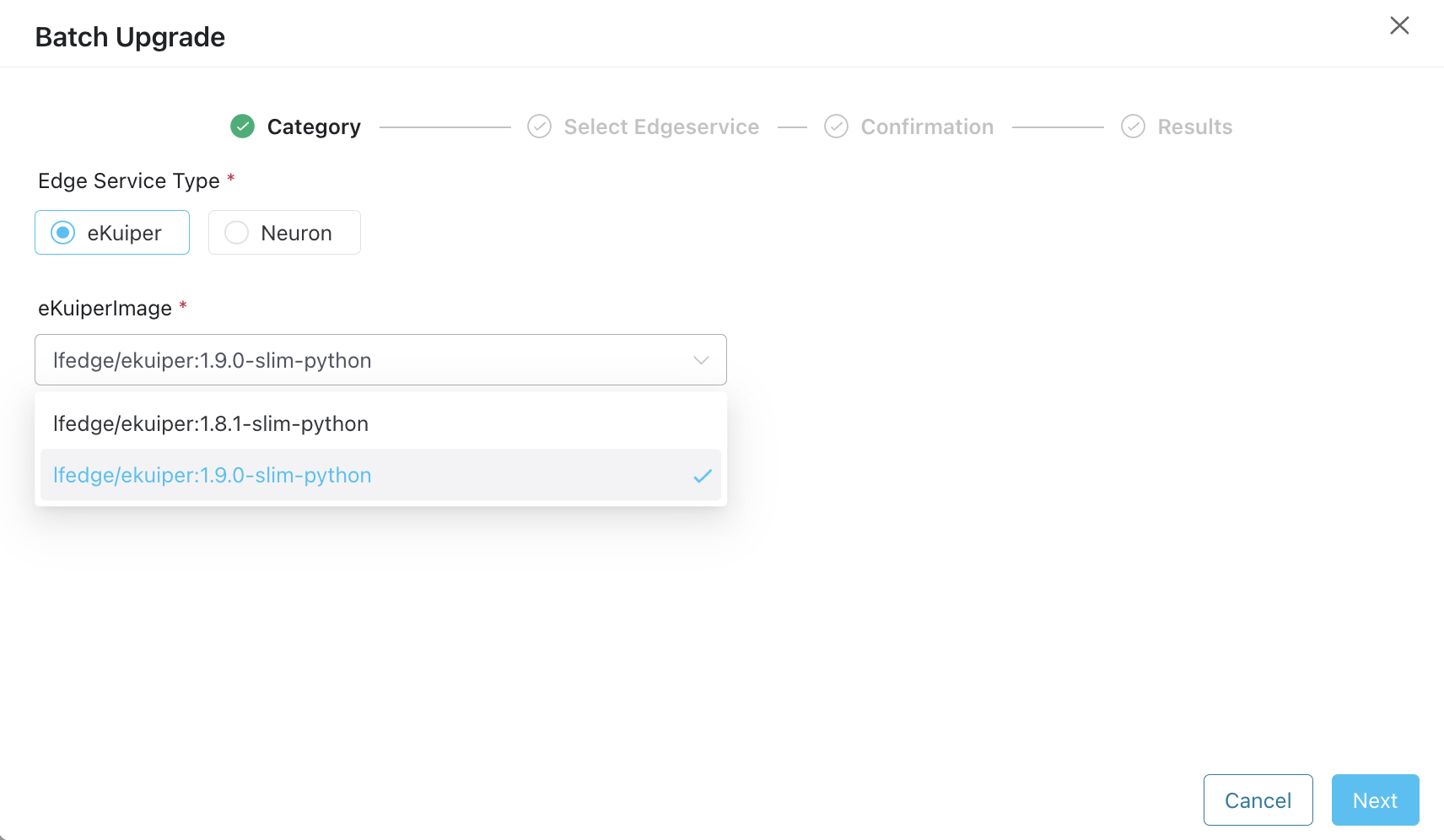Screen dimensions: 1444x840
Task: Close the Batch Upgrade dialog
Action: [x=1399, y=25]
